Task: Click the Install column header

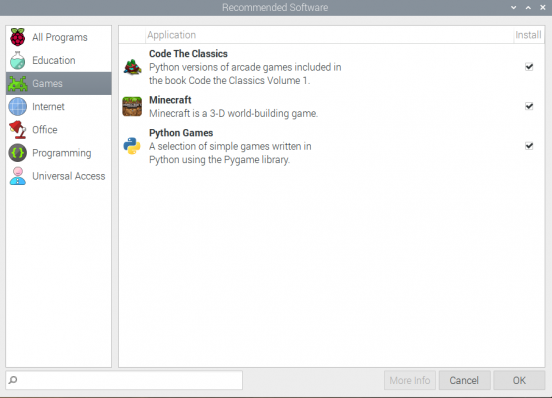Action: (x=528, y=35)
